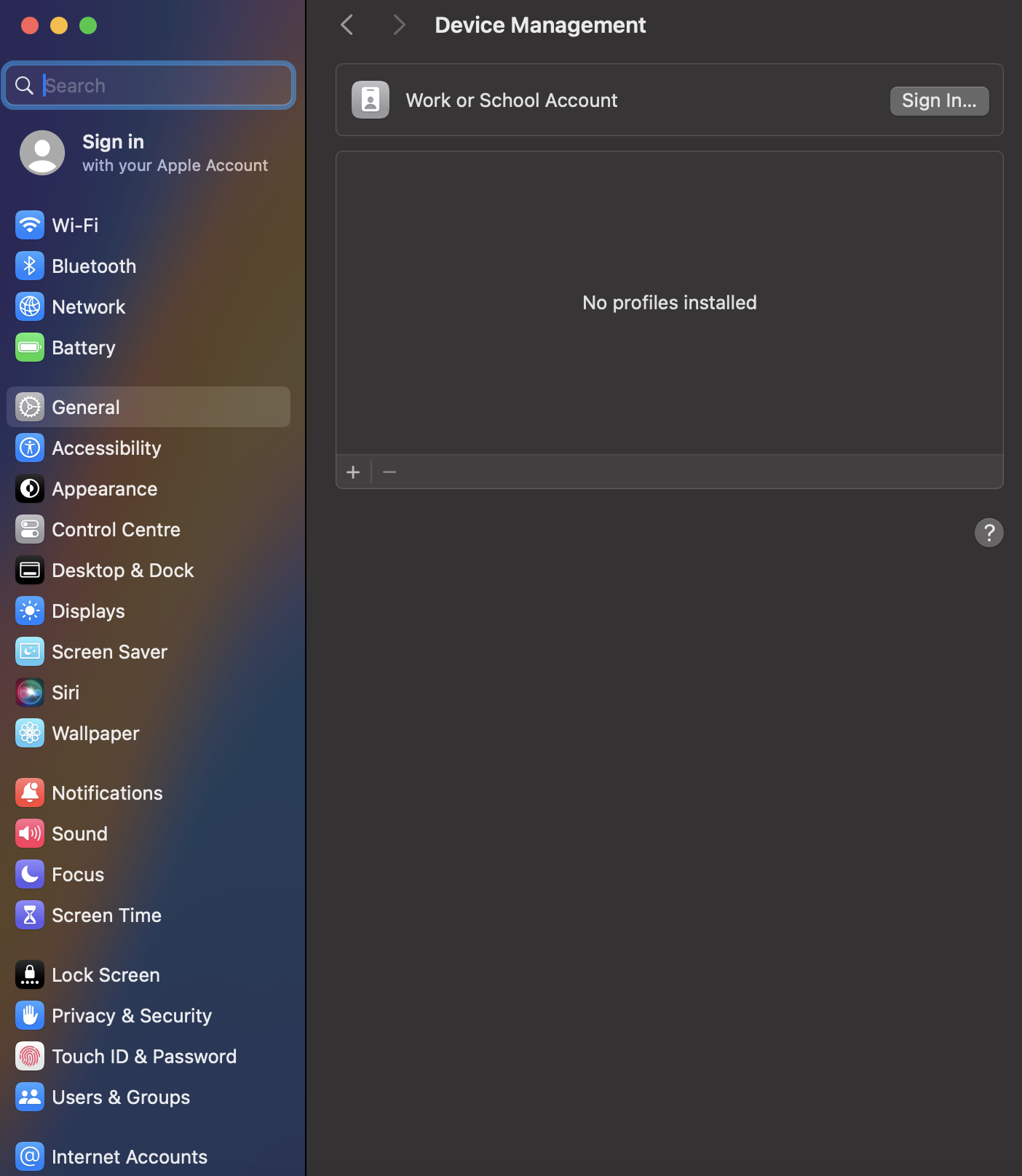Open help with the question mark button
Screen dimensions: 1022x1176
coord(989,533)
